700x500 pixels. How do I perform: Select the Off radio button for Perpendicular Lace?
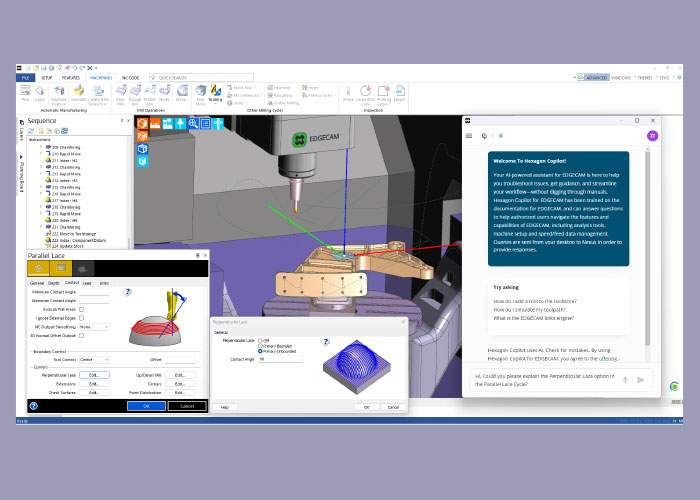pyautogui.click(x=260, y=341)
